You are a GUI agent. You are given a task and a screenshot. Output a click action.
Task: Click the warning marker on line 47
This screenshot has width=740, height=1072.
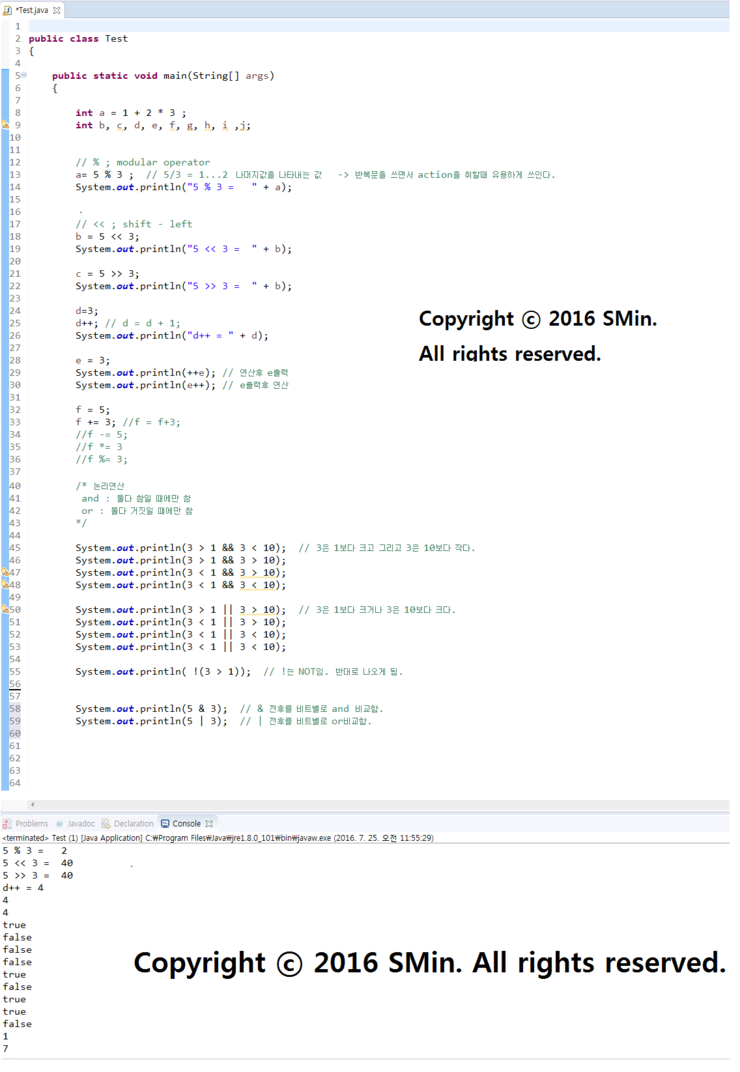tap(5, 572)
